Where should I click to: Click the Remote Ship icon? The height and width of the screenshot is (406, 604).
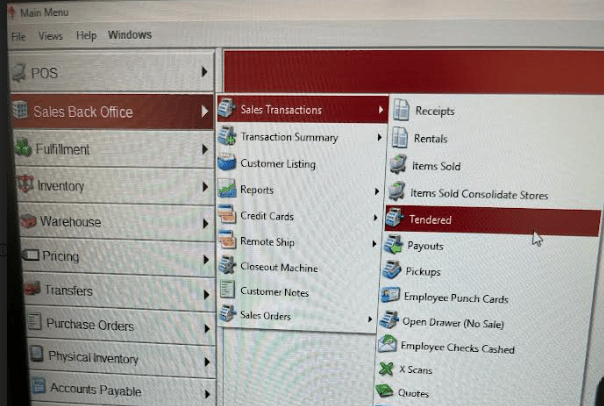227,240
